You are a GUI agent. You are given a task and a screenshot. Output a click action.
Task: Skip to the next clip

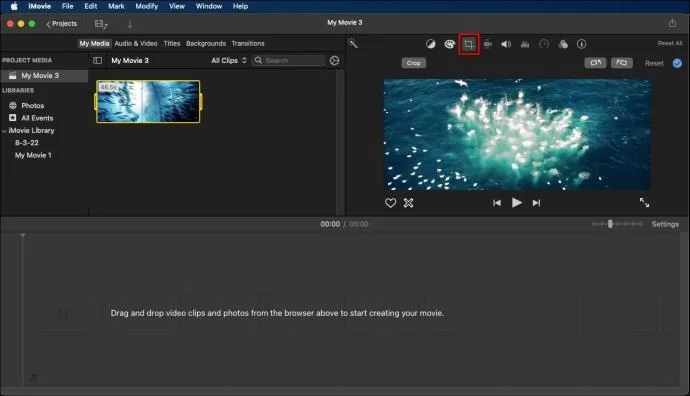coord(536,203)
